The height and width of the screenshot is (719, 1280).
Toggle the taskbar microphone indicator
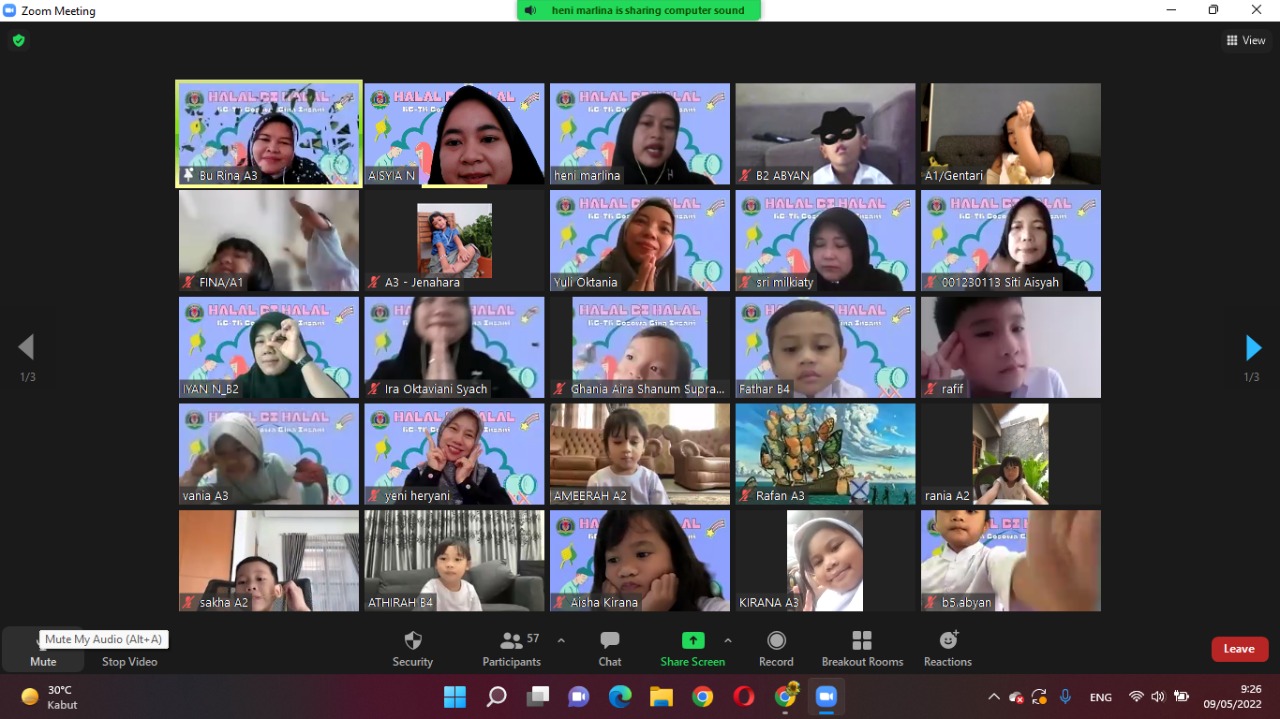pos(1065,697)
